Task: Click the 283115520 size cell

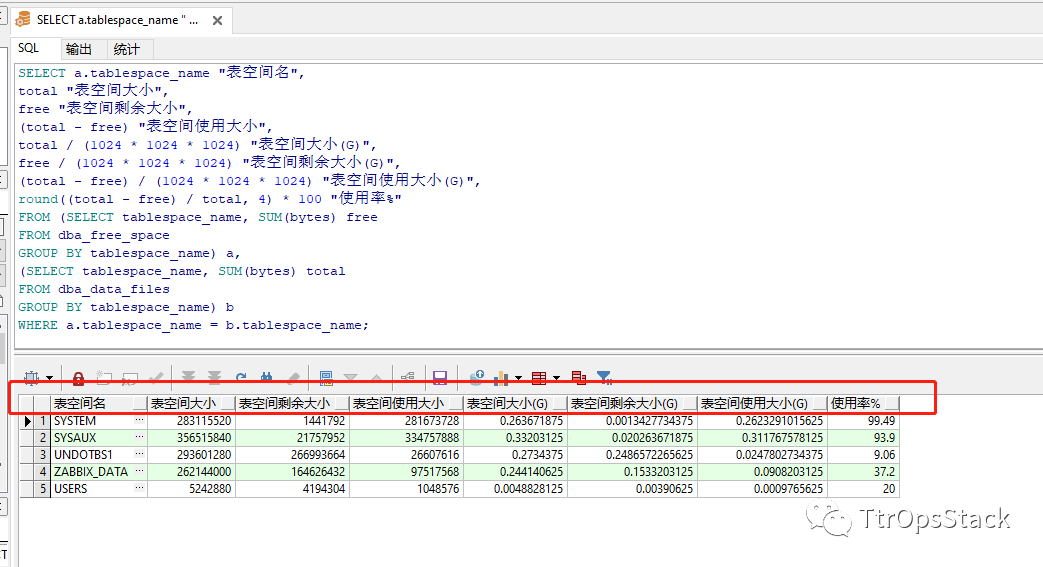Action: [x=191, y=421]
